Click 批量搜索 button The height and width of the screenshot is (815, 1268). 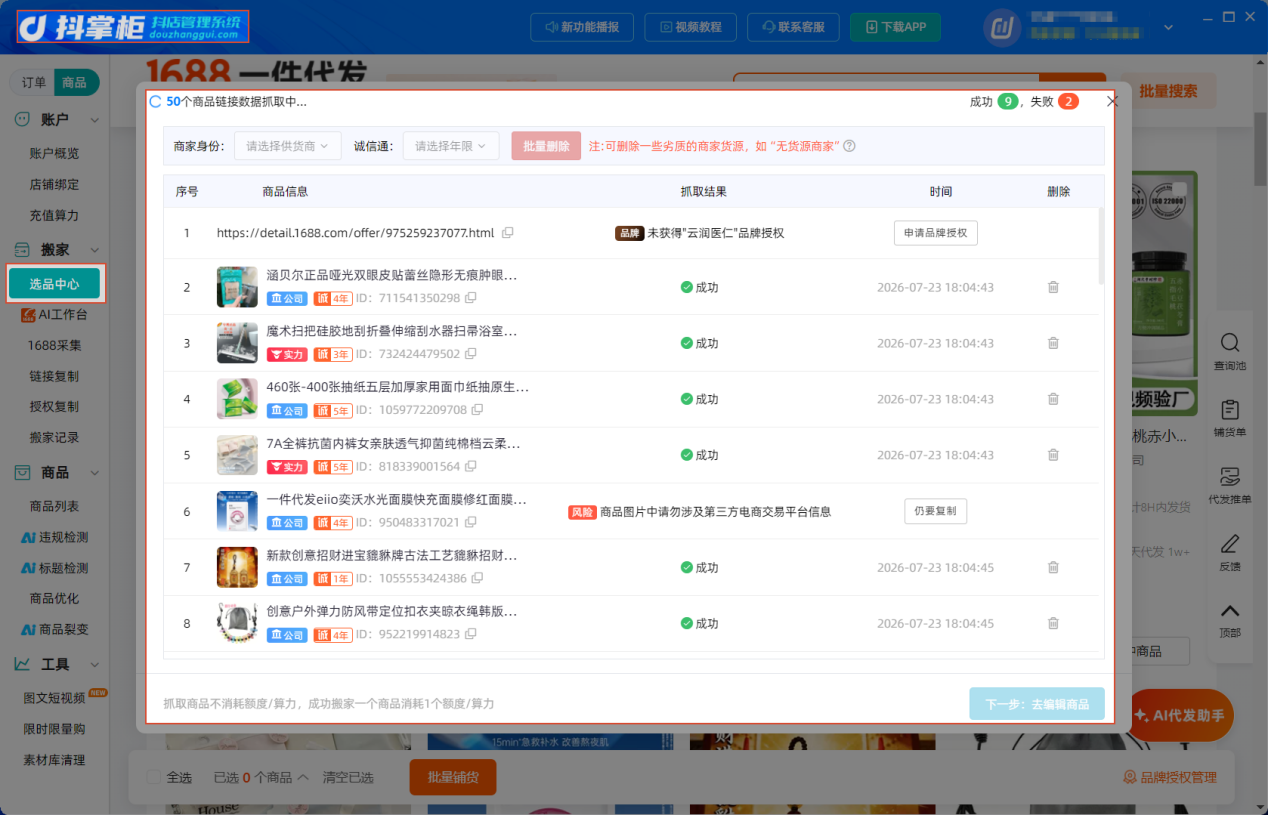1168,91
